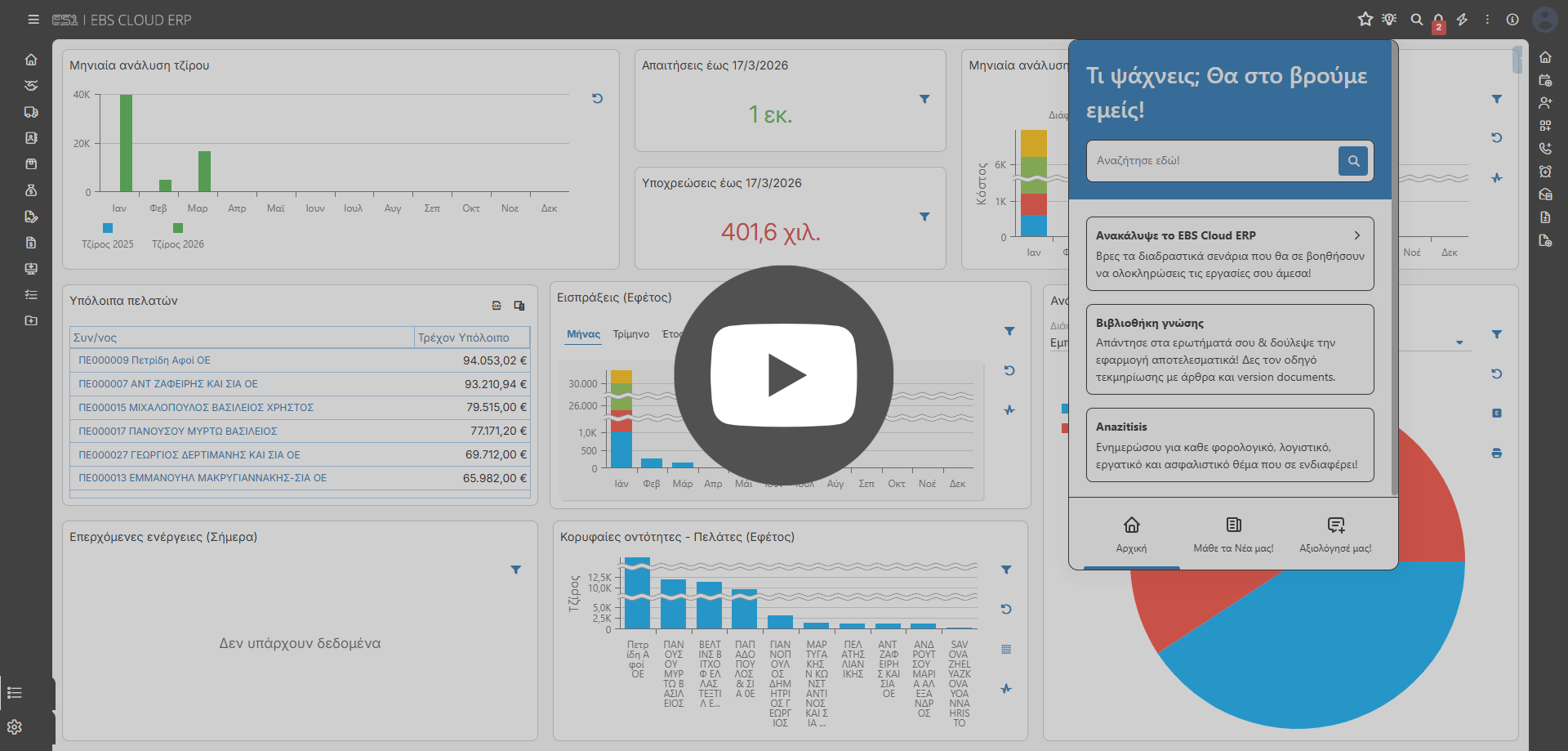
Task: Open the list view icon at bottom left
Action: (x=15, y=693)
